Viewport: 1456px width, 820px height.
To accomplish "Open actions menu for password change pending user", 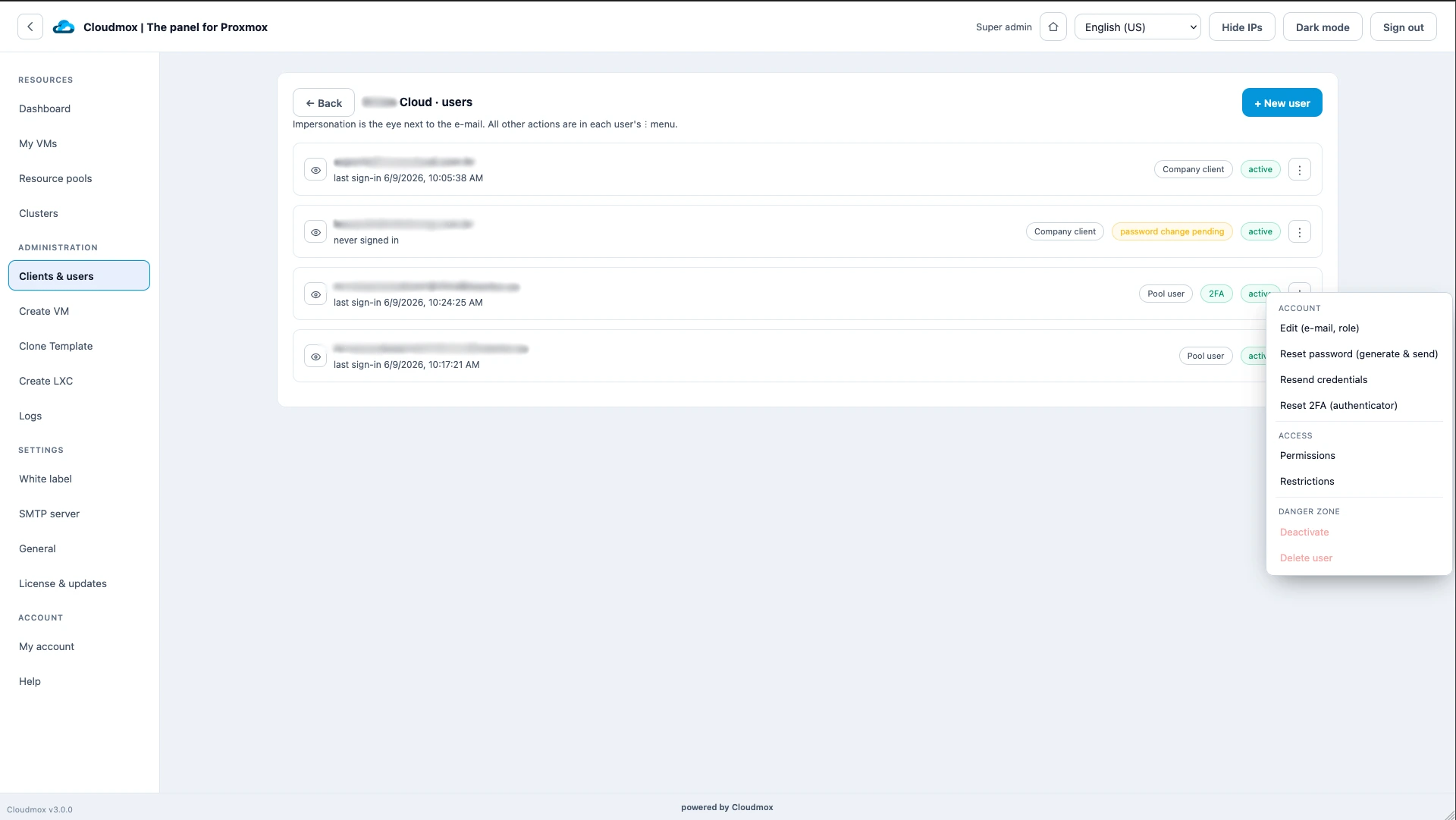I will pyautogui.click(x=1300, y=232).
